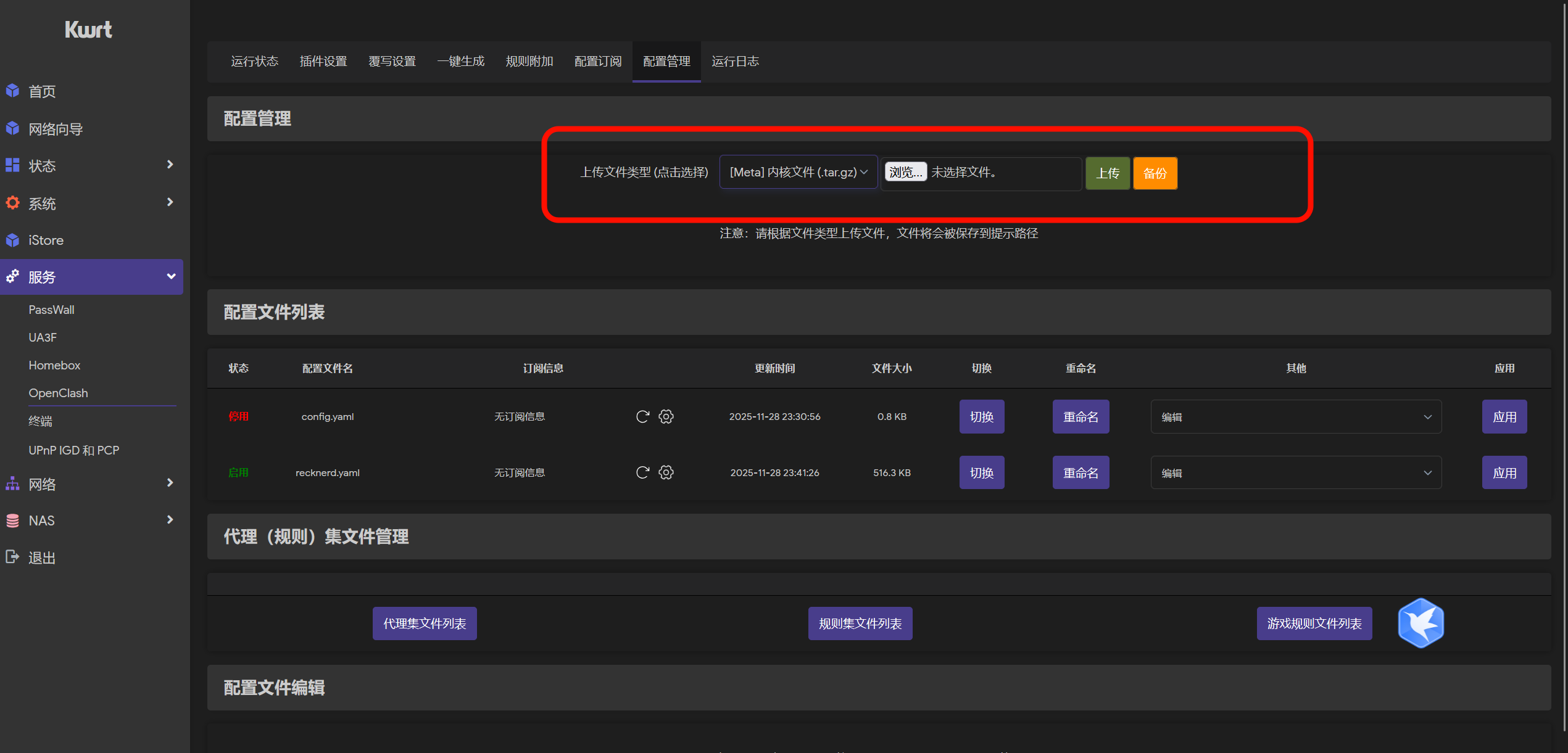Click the green 上传 button
Viewport: 1568px width, 753px height.
pyautogui.click(x=1107, y=173)
